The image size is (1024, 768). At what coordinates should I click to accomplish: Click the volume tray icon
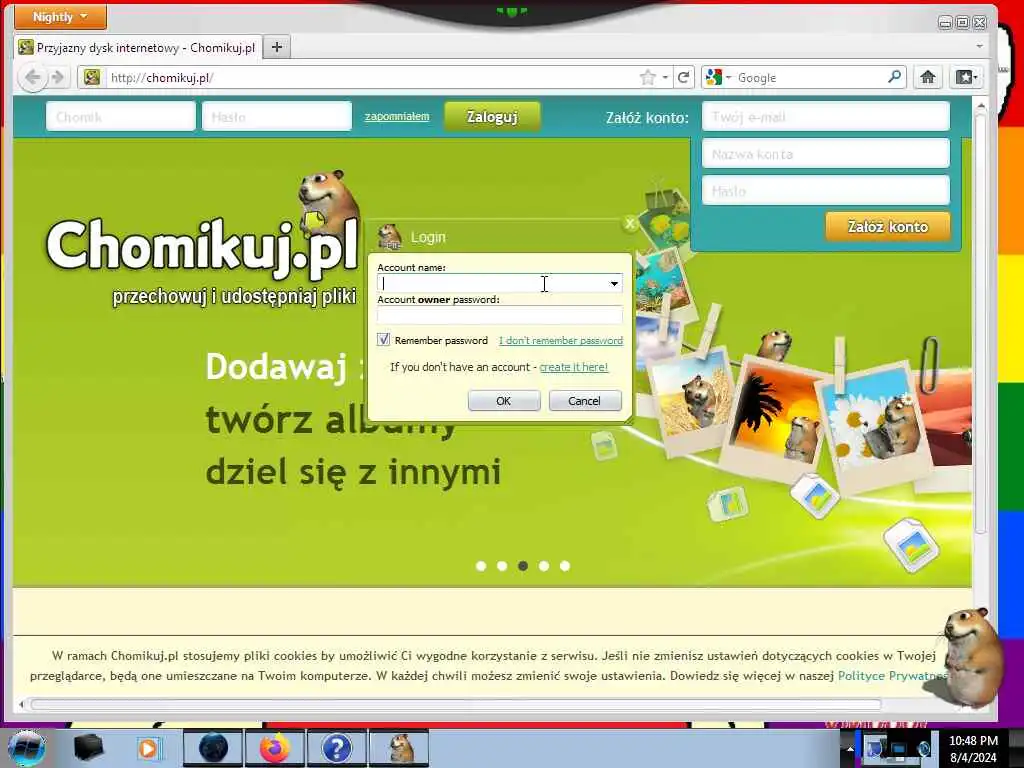click(923, 748)
